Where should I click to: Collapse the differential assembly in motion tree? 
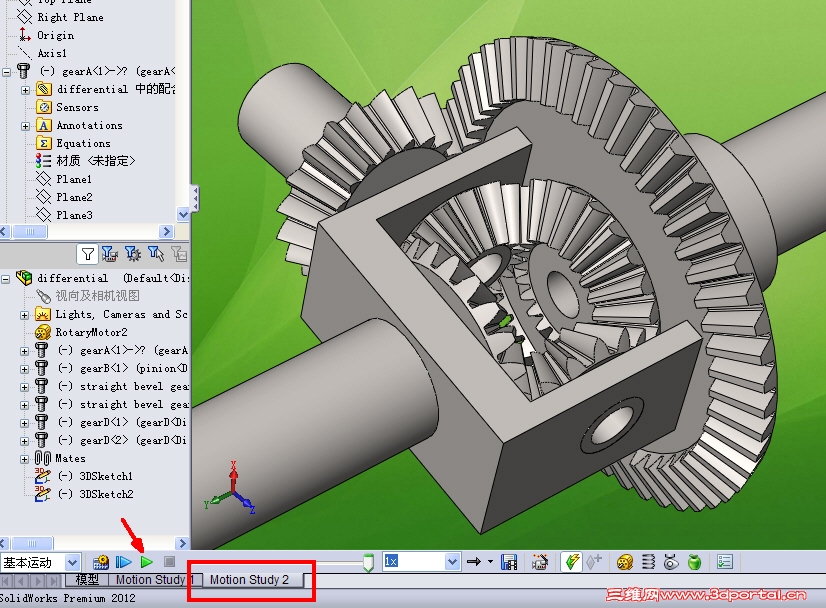[x=6, y=279]
